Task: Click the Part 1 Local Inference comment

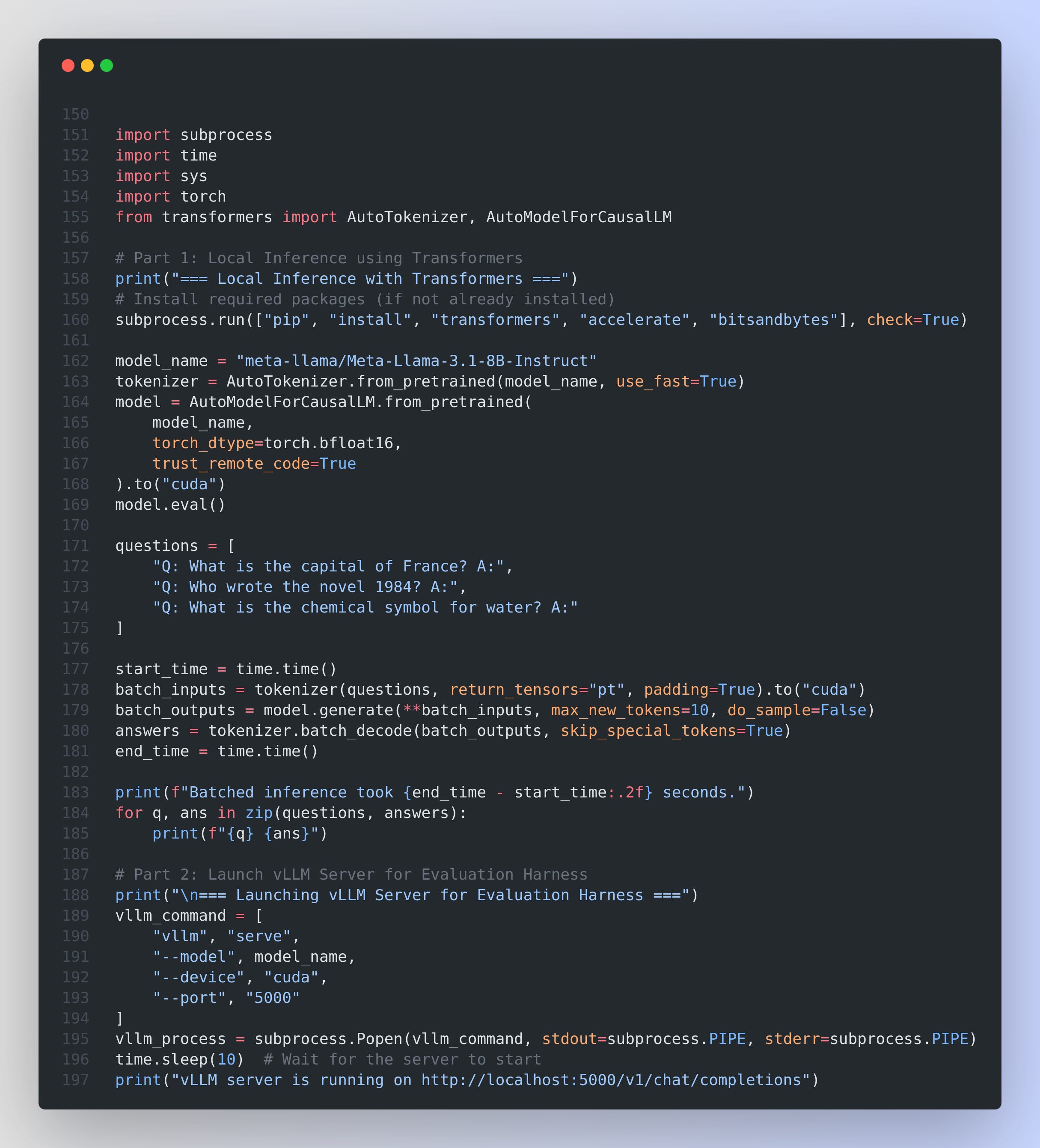Action: (x=319, y=258)
